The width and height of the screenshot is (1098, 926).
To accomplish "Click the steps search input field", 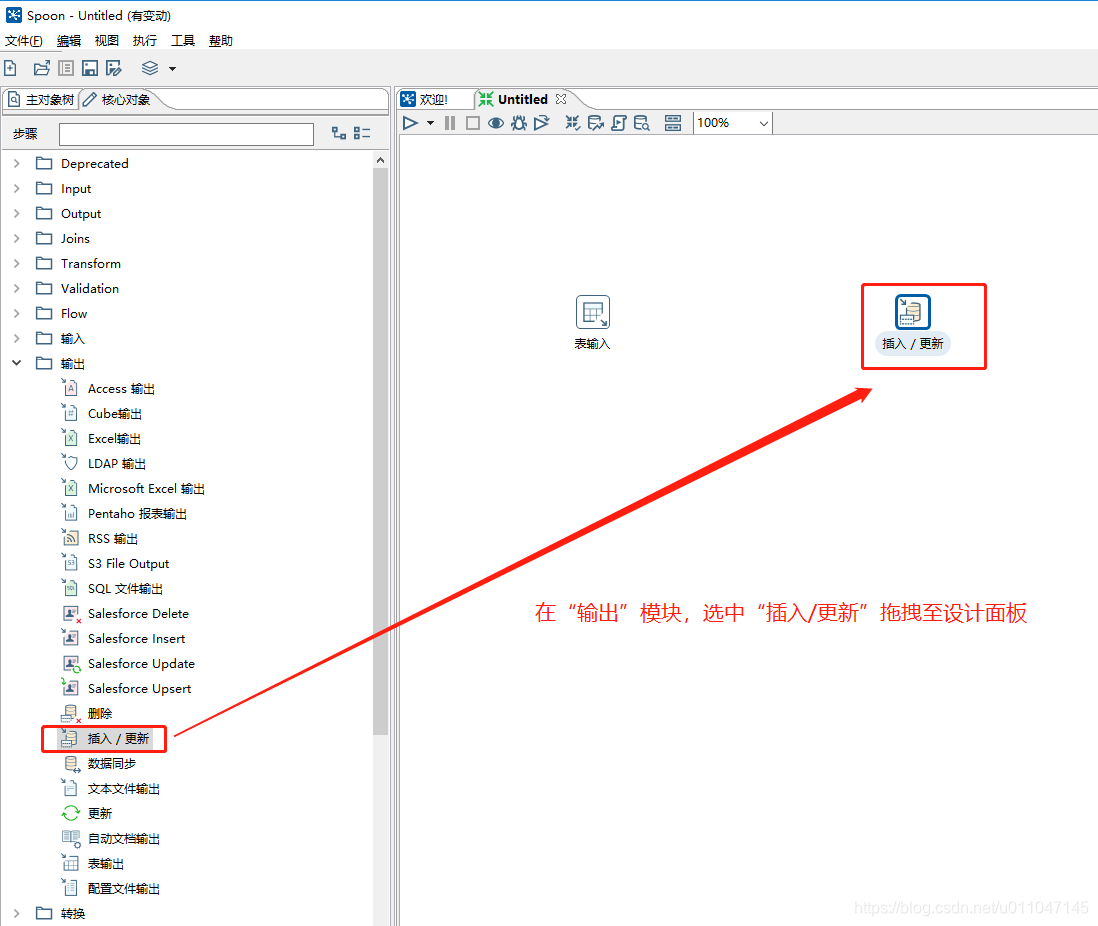I will pyautogui.click(x=186, y=134).
